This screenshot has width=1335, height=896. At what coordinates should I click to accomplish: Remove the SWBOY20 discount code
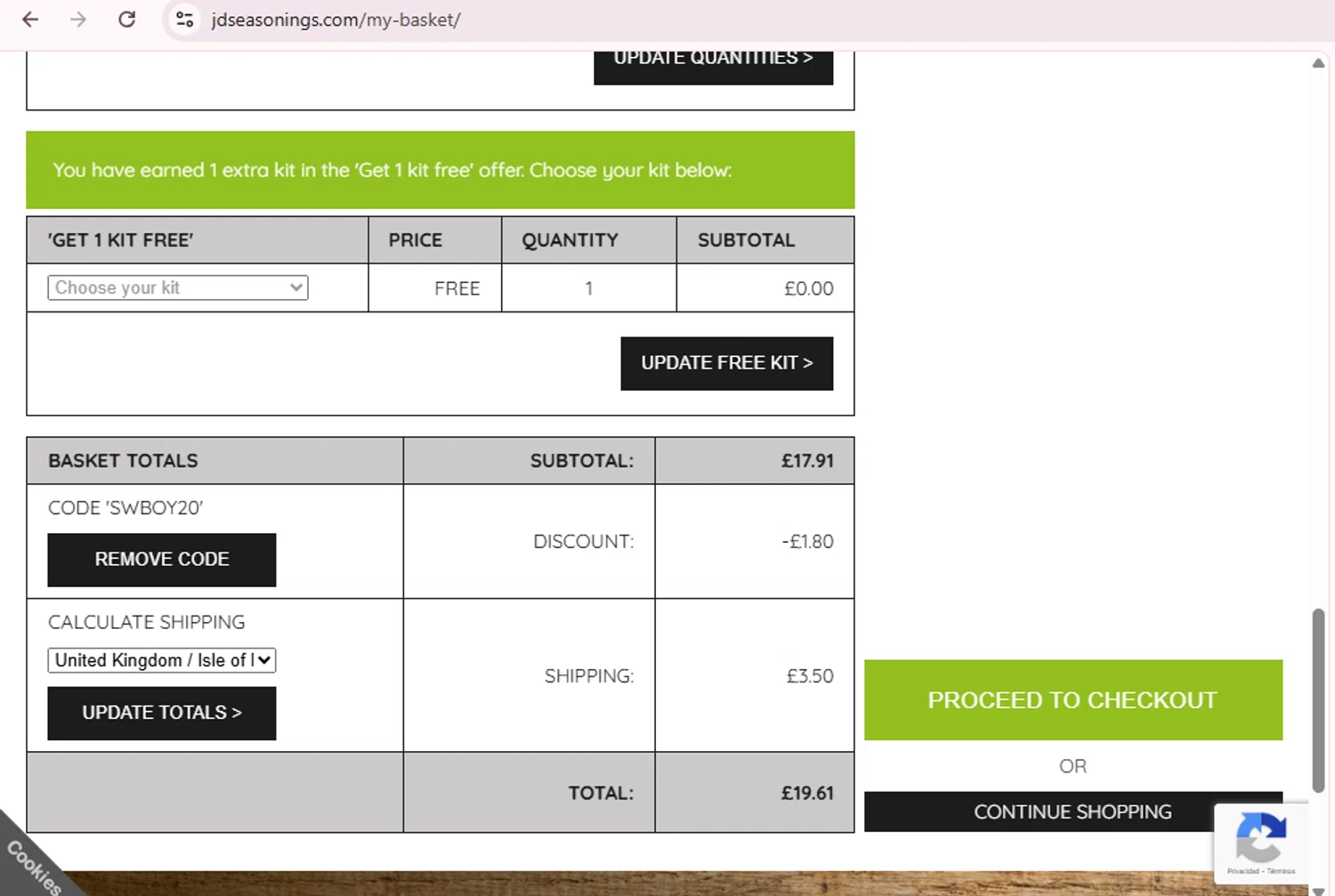pos(162,560)
